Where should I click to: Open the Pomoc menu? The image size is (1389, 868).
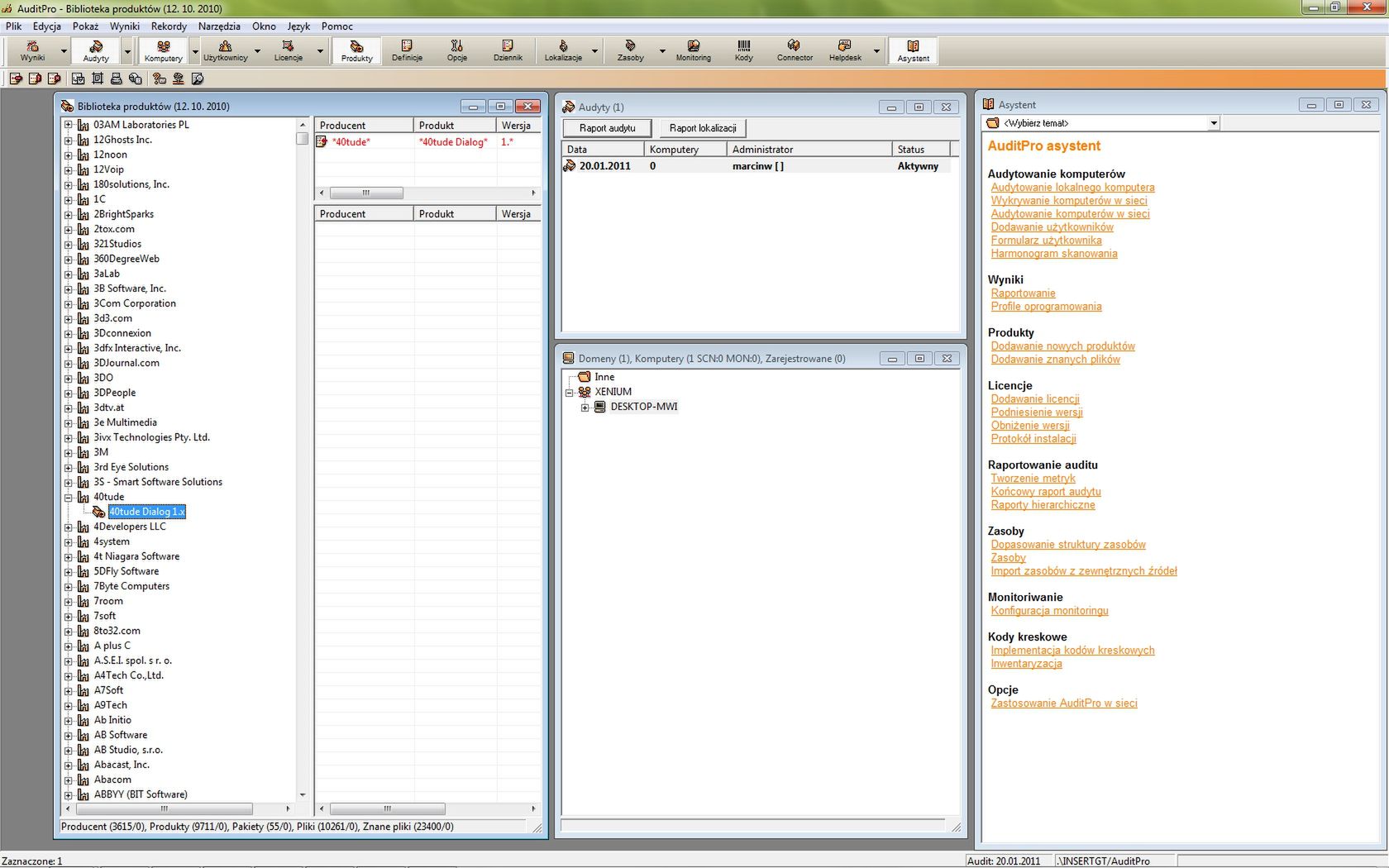point(337,26)
